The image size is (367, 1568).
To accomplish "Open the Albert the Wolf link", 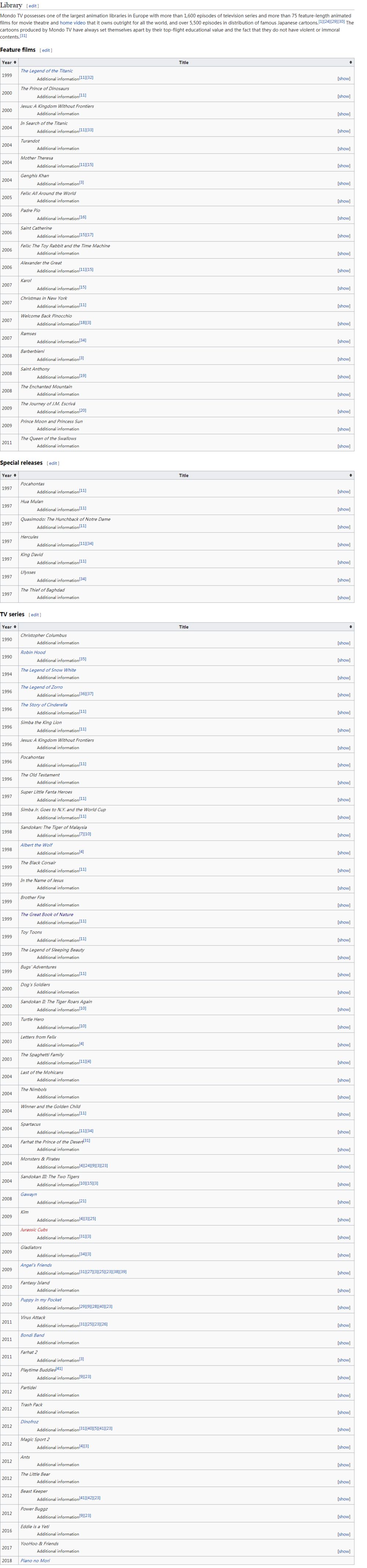I will tap(37, 845).
